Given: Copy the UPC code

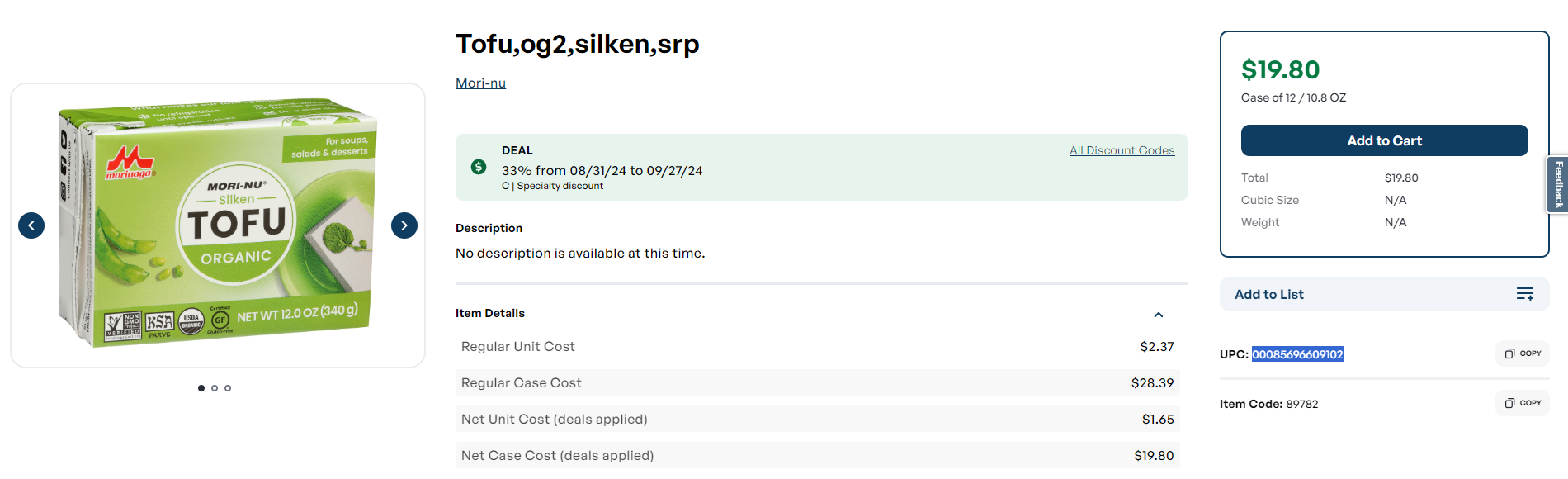Looking at the screenshot, I should click(1523, 353).
